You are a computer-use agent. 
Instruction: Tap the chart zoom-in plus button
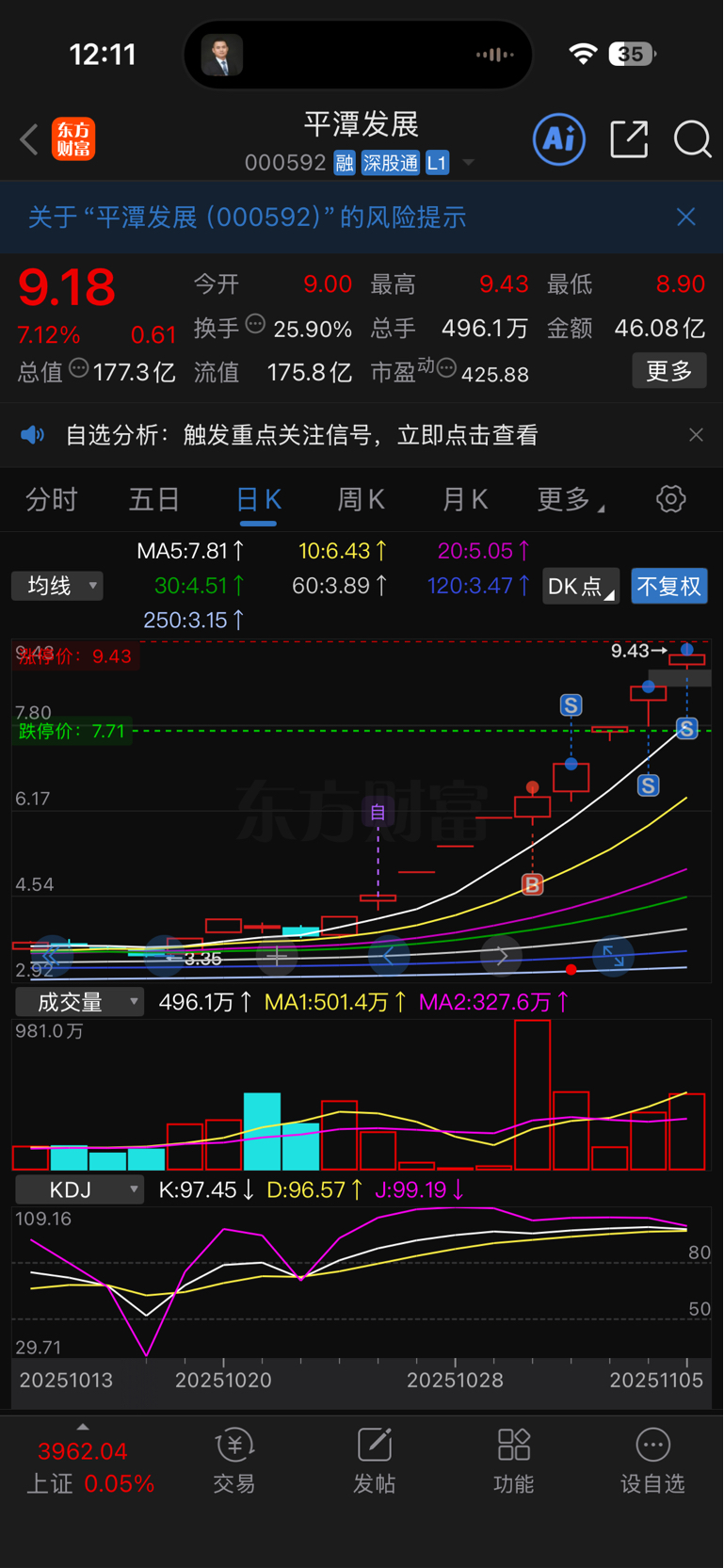278,956
